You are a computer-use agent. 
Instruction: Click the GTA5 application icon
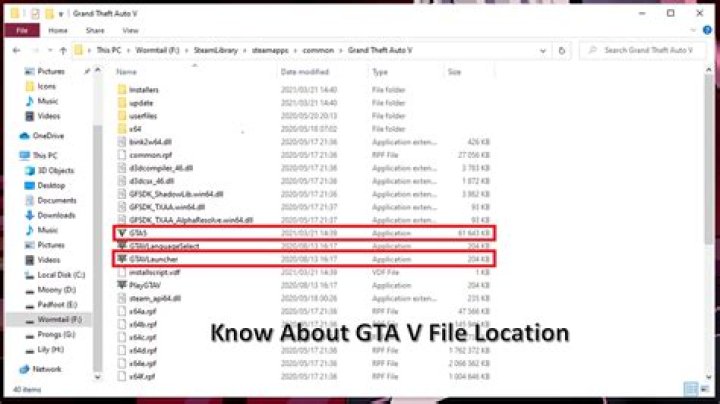click(122, 232)
